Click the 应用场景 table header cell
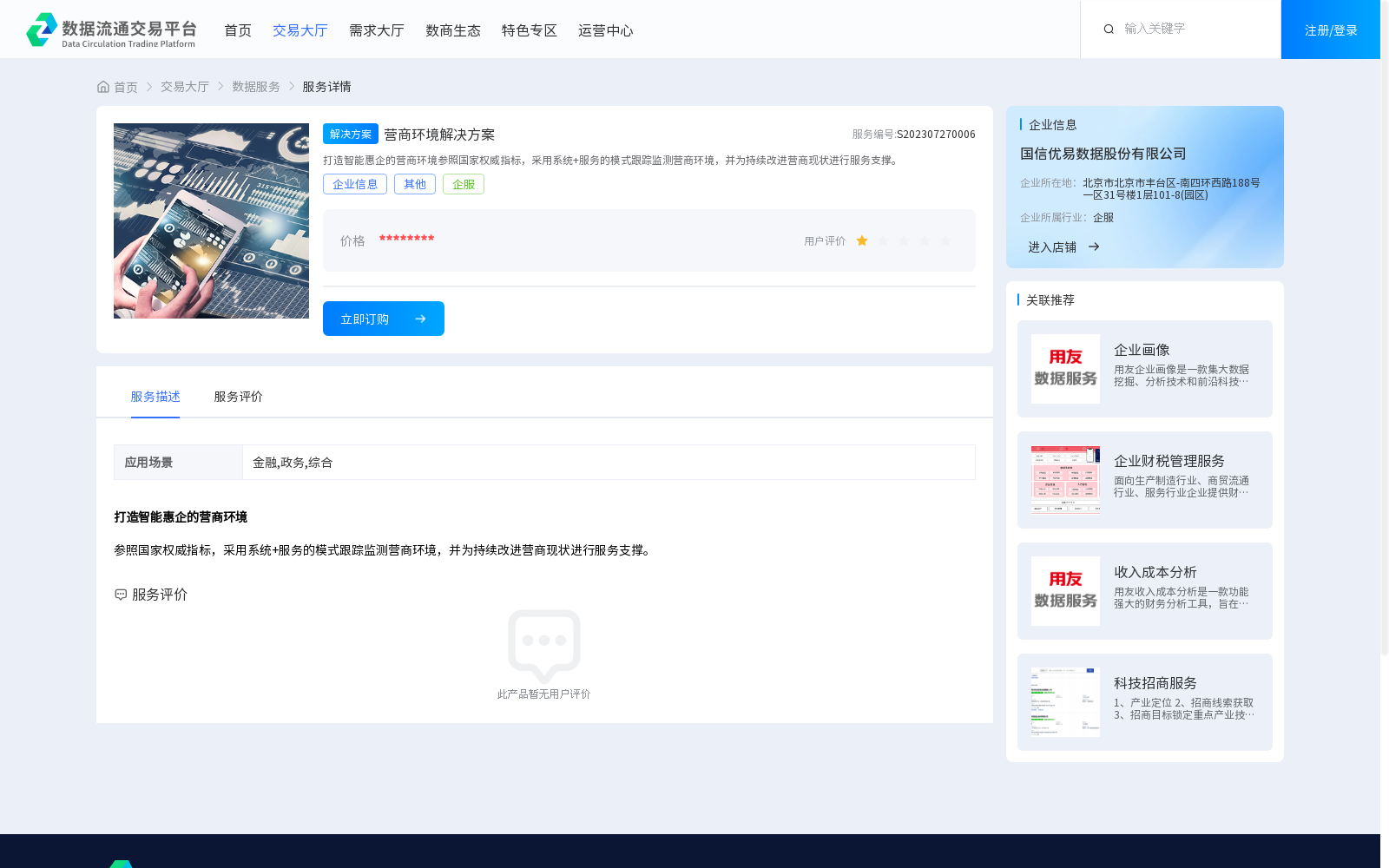The image size is (1389, 868). 178,463
